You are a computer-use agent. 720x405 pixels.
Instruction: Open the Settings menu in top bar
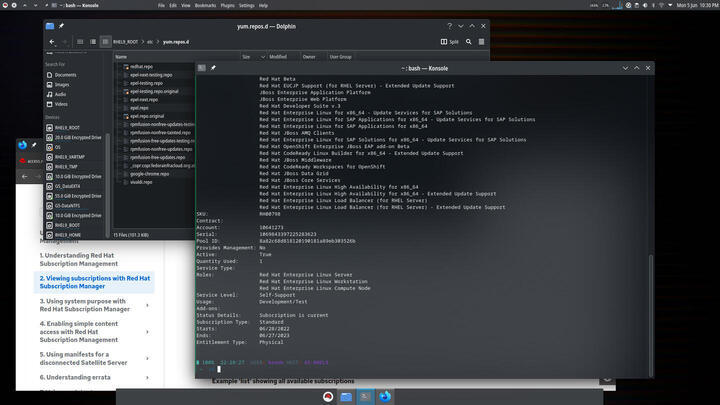pos(247,6)
